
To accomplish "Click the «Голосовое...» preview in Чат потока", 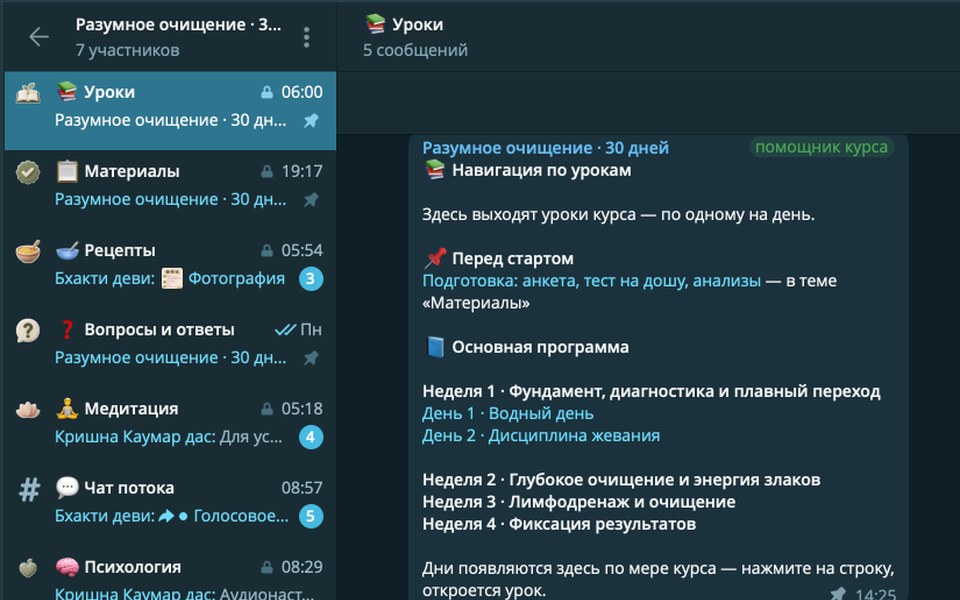I will pyautogui.click(x=241, y=516).
